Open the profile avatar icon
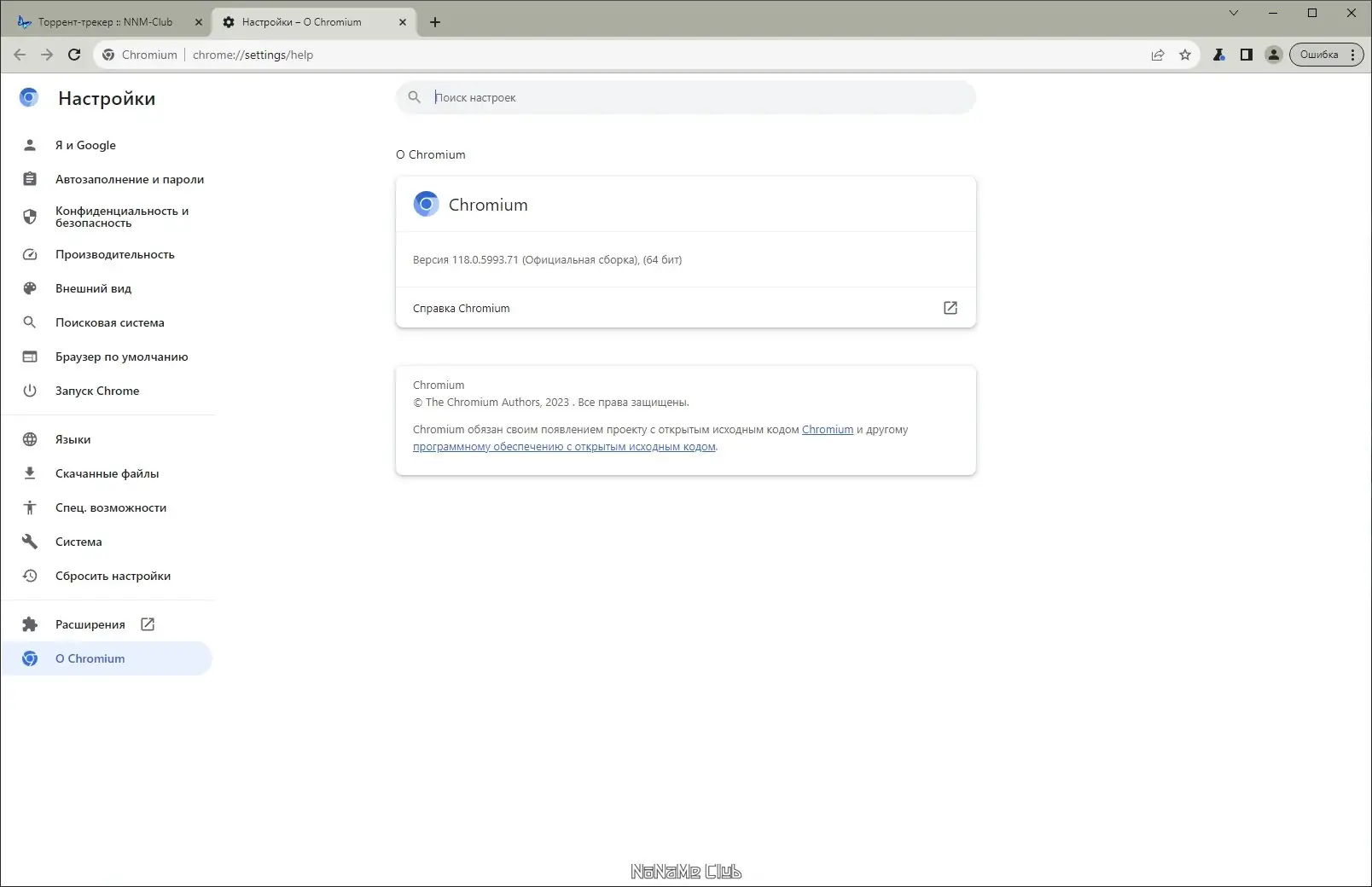1372x887 pixels. (1274, 55)
